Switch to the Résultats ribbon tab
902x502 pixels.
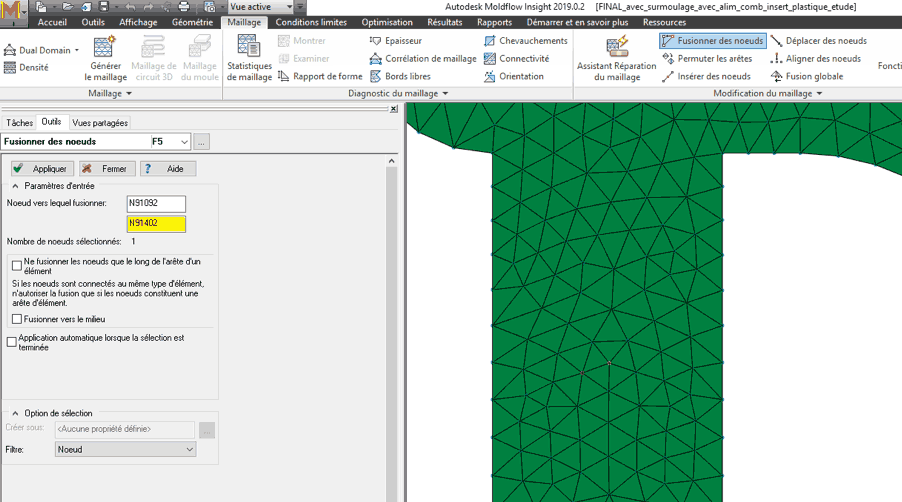(444, 22)
